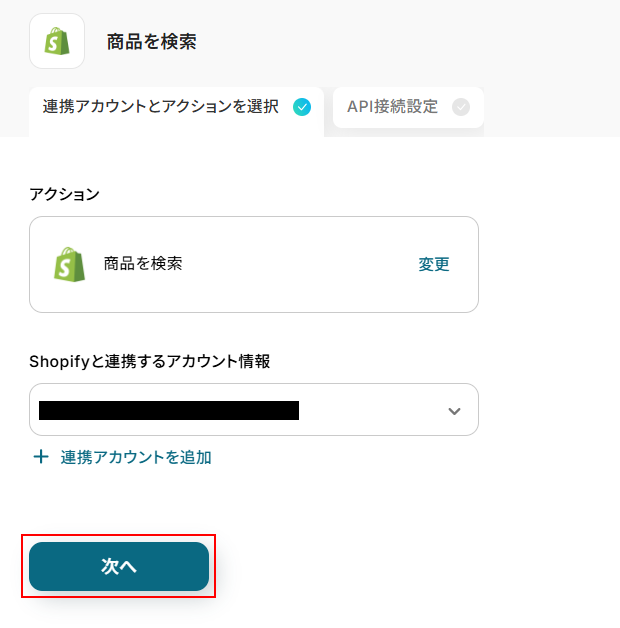620x628 pixels.
Task: Click the 商品を検索 page header title
Action: pos(151,42)
